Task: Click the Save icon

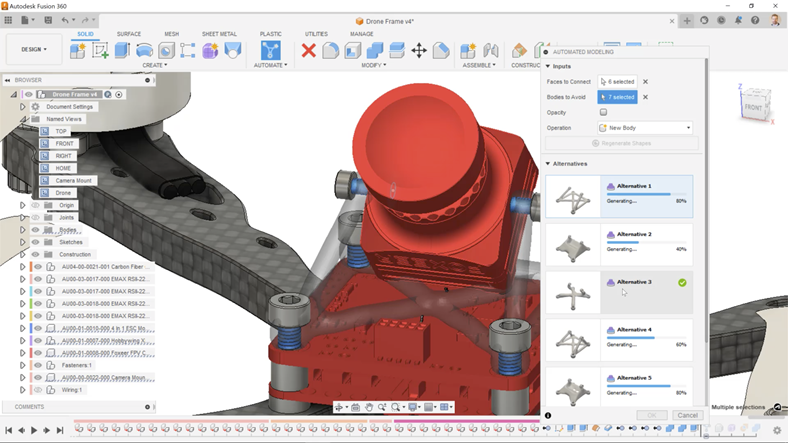Action: (48, 20)
